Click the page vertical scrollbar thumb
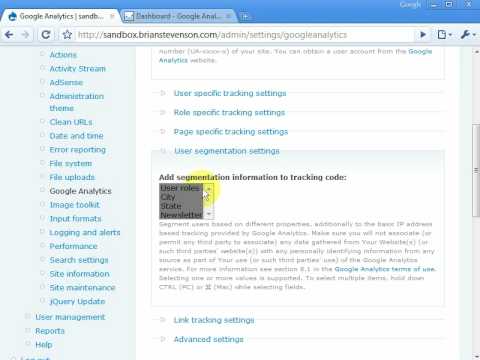This screenshot has width=480, height=360. click(x=476, y=170)
